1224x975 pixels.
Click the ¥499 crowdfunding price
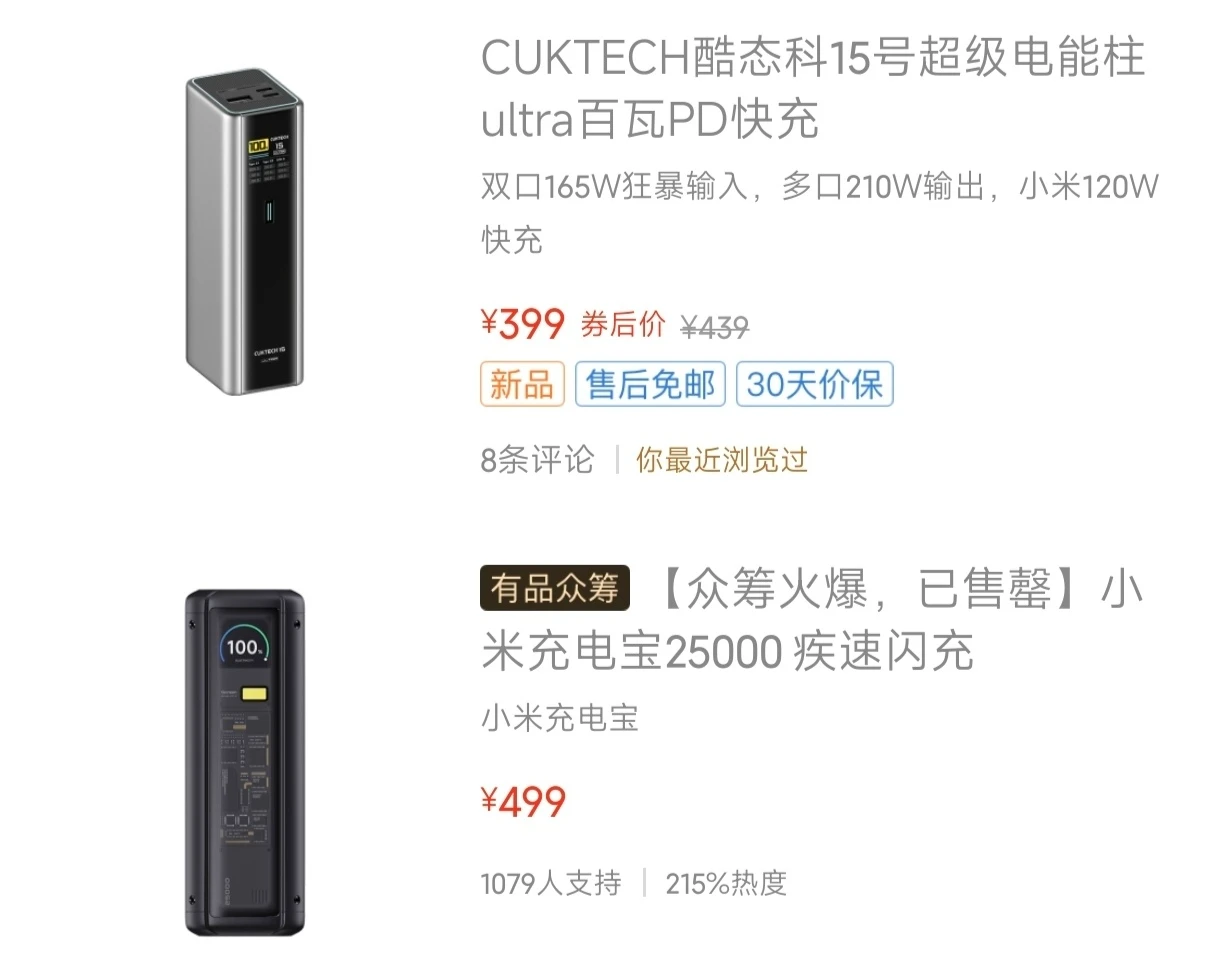[523, 802]
